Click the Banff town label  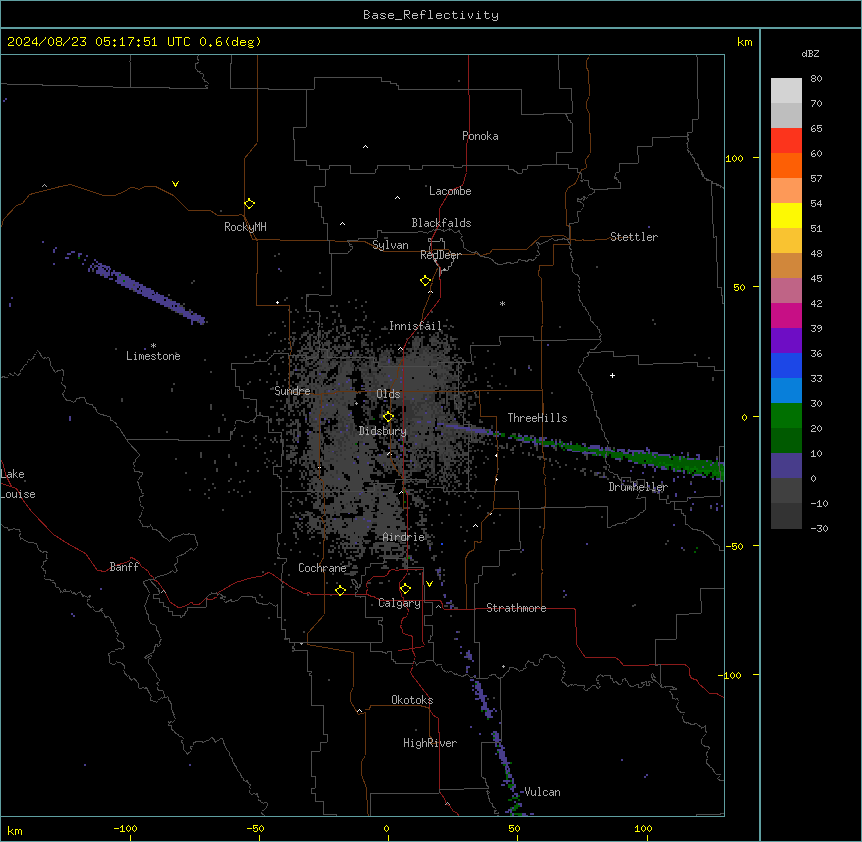point(124,567)
